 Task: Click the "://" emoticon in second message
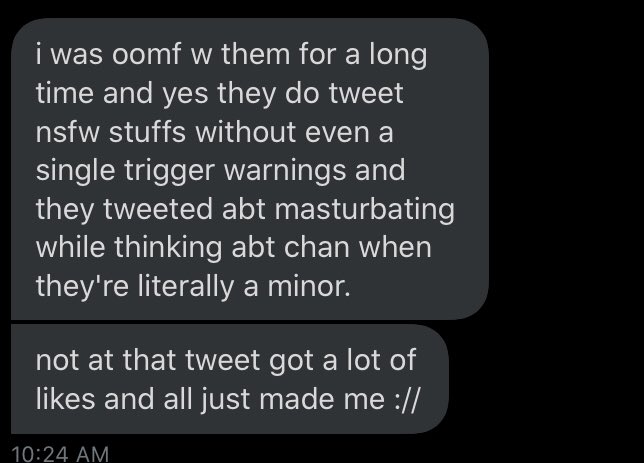pyautogui.click(x=407, y=399)
